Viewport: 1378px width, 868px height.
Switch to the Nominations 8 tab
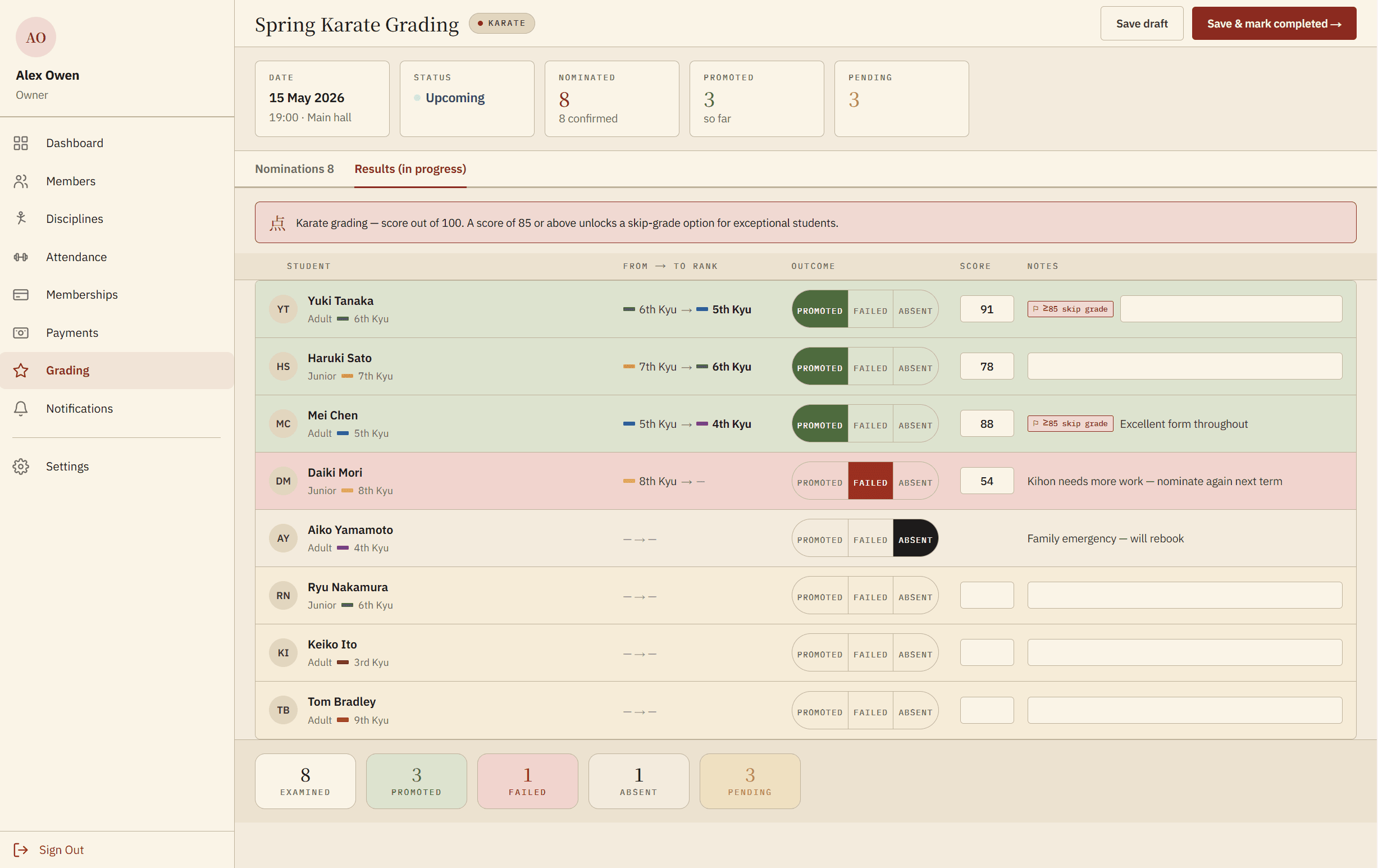294,169
